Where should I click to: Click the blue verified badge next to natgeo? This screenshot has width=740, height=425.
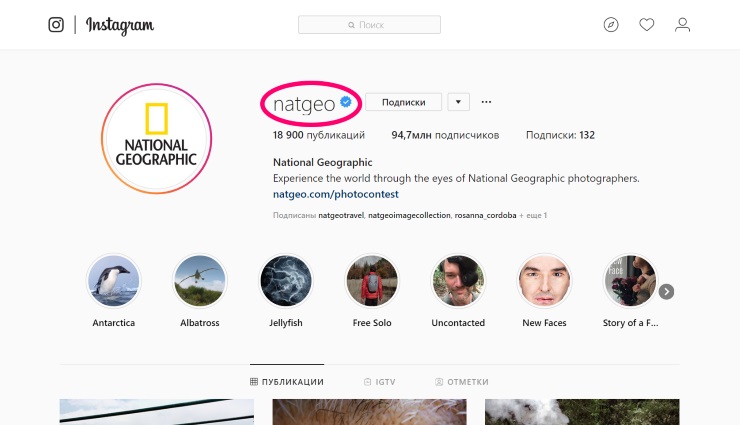point(347,102)
